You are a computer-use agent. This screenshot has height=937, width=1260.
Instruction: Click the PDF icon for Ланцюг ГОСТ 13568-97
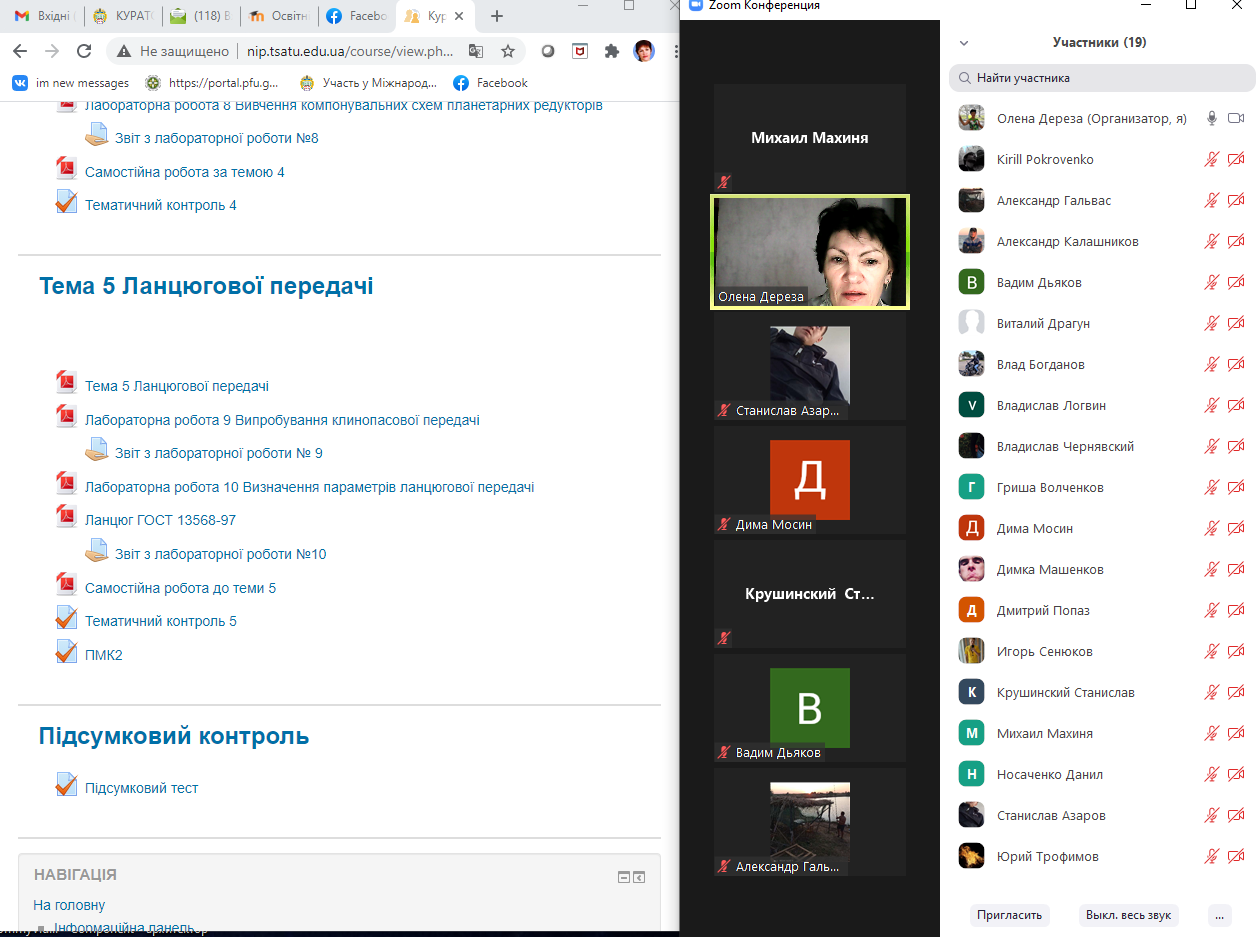[x=66, y=519]
